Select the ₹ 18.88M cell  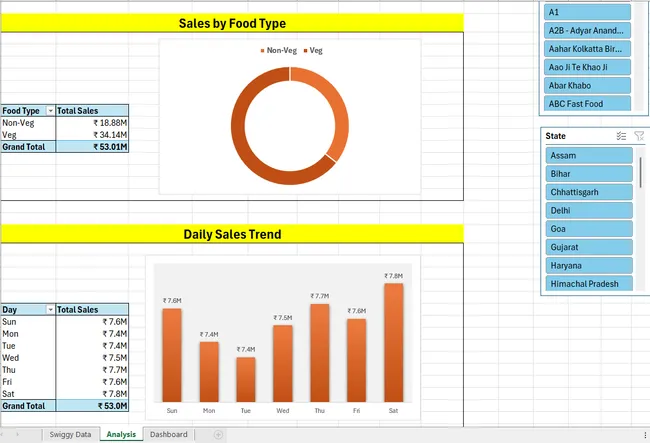pyautogui.click(x=92, y=123)
